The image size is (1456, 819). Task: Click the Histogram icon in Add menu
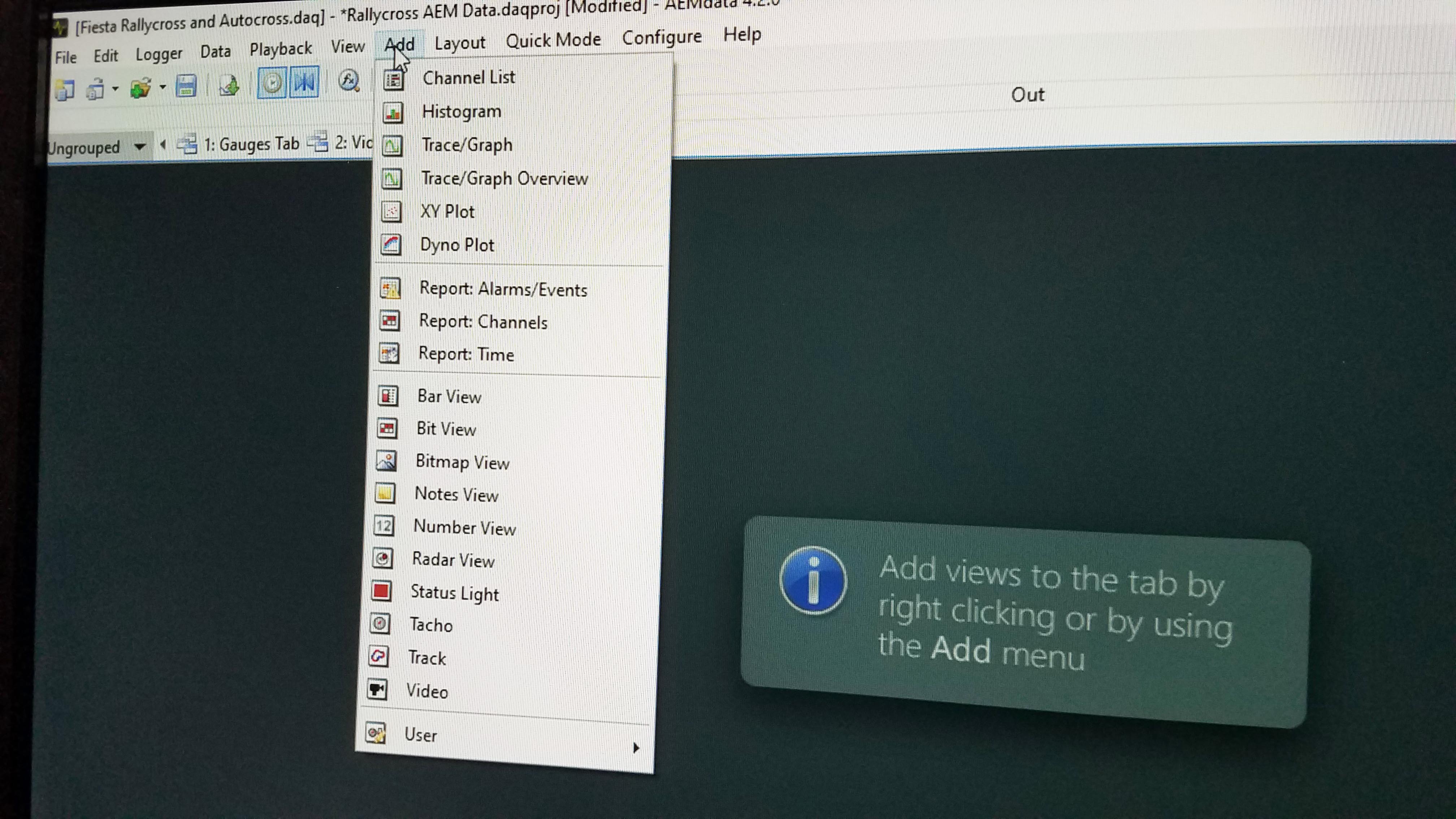393,113
